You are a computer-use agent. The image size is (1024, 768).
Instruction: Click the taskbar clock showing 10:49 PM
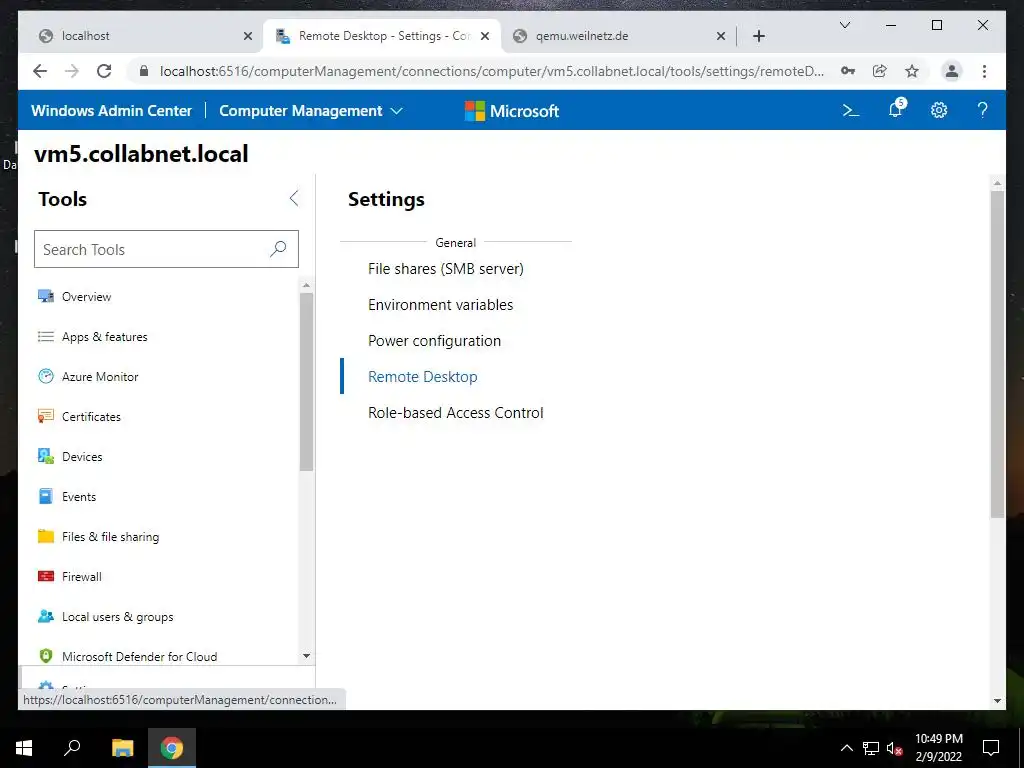(x=938, y=748)
